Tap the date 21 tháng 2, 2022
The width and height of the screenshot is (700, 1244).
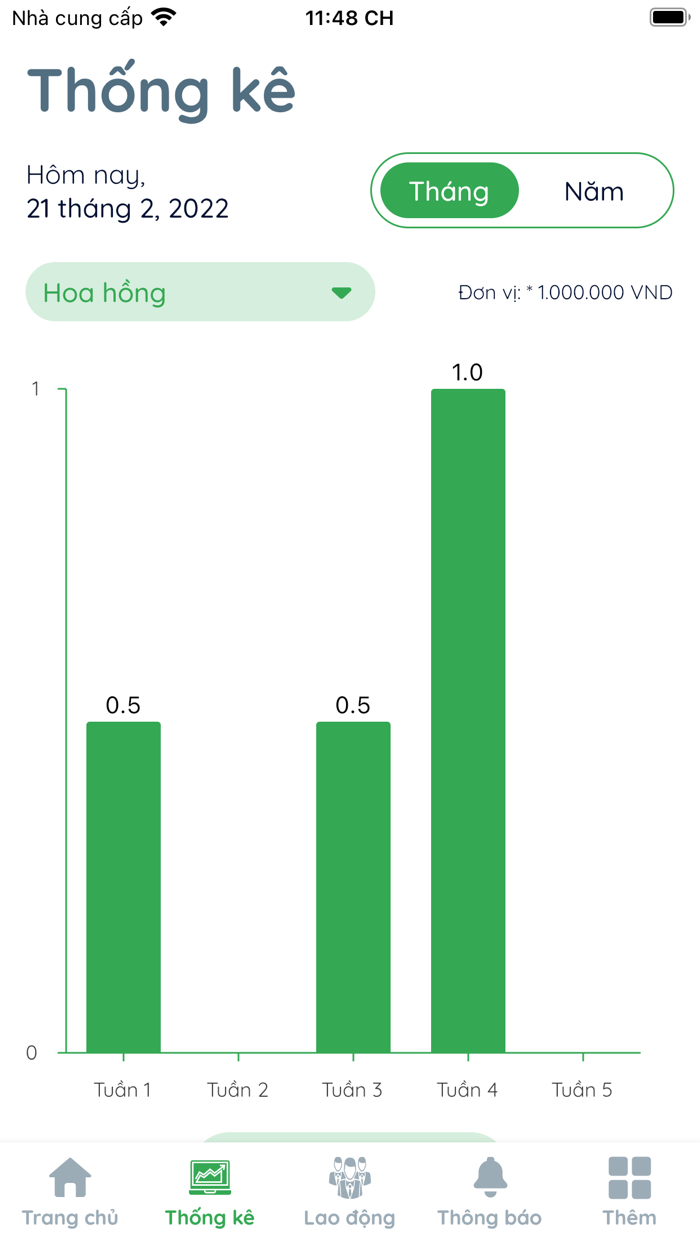pyautogui.click(x=128, y=209)
